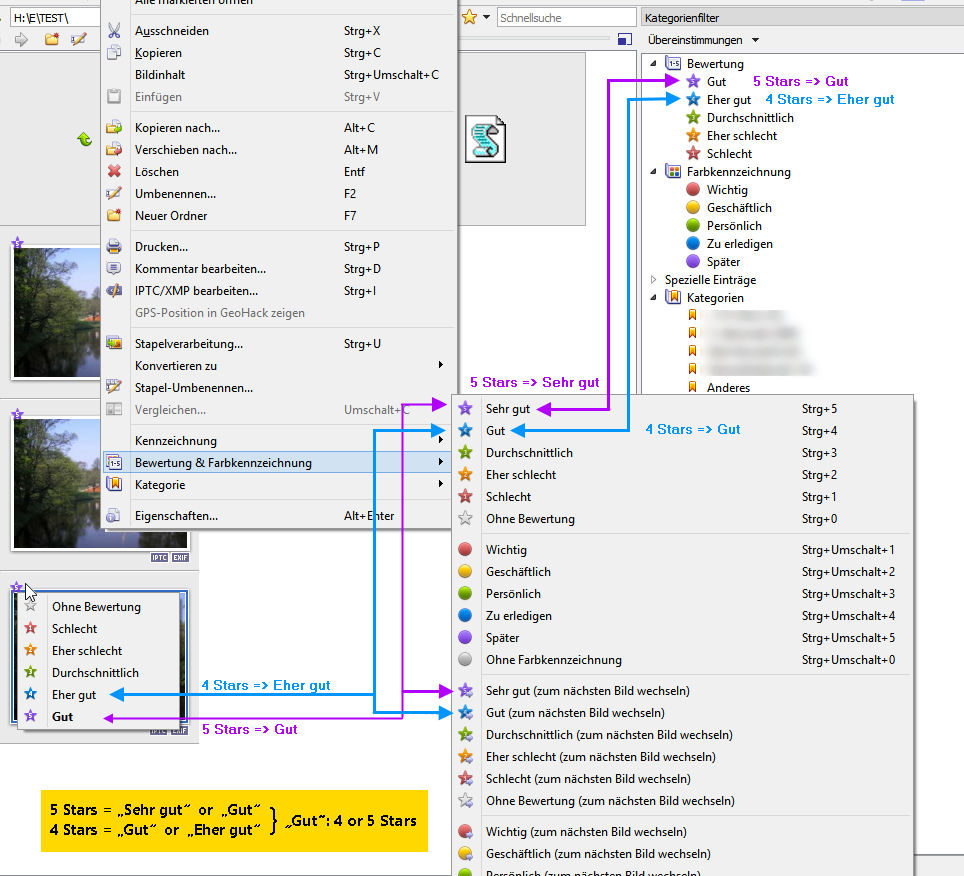This screenshot has width=964, height=876.
Task: Click the Kategorie bookmark icon in menu
Action: [114, 484]
